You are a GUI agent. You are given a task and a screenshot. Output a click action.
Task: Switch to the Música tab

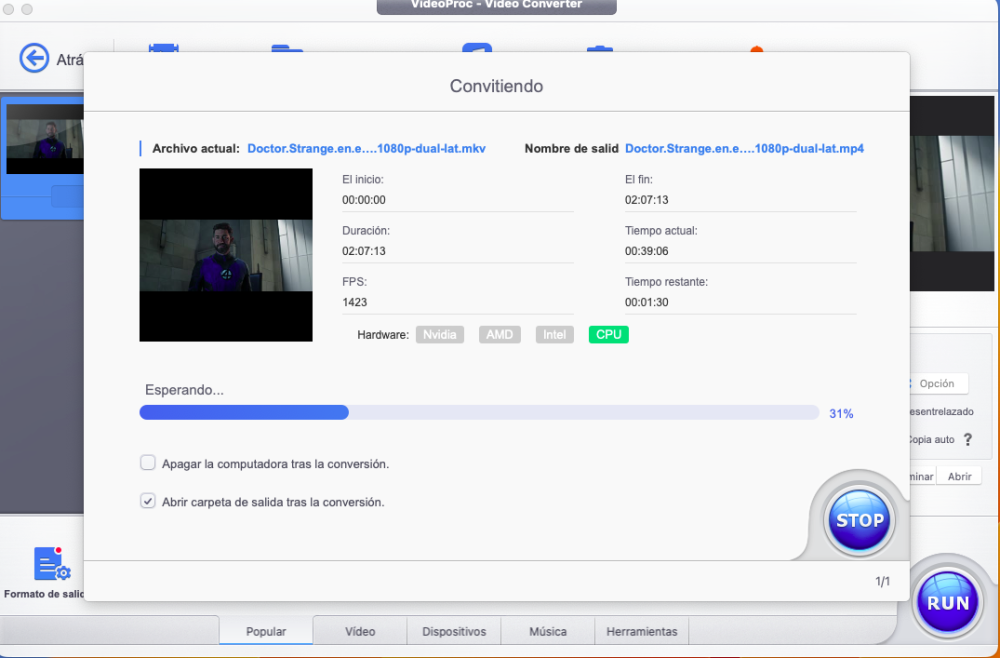click(548, 631)
